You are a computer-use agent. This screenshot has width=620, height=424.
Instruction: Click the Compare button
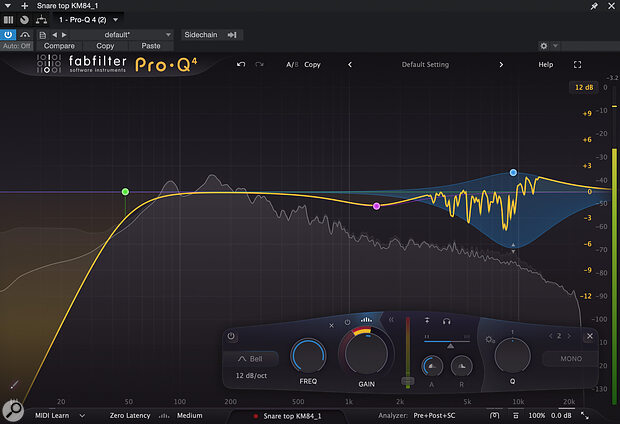click(59, 46)
